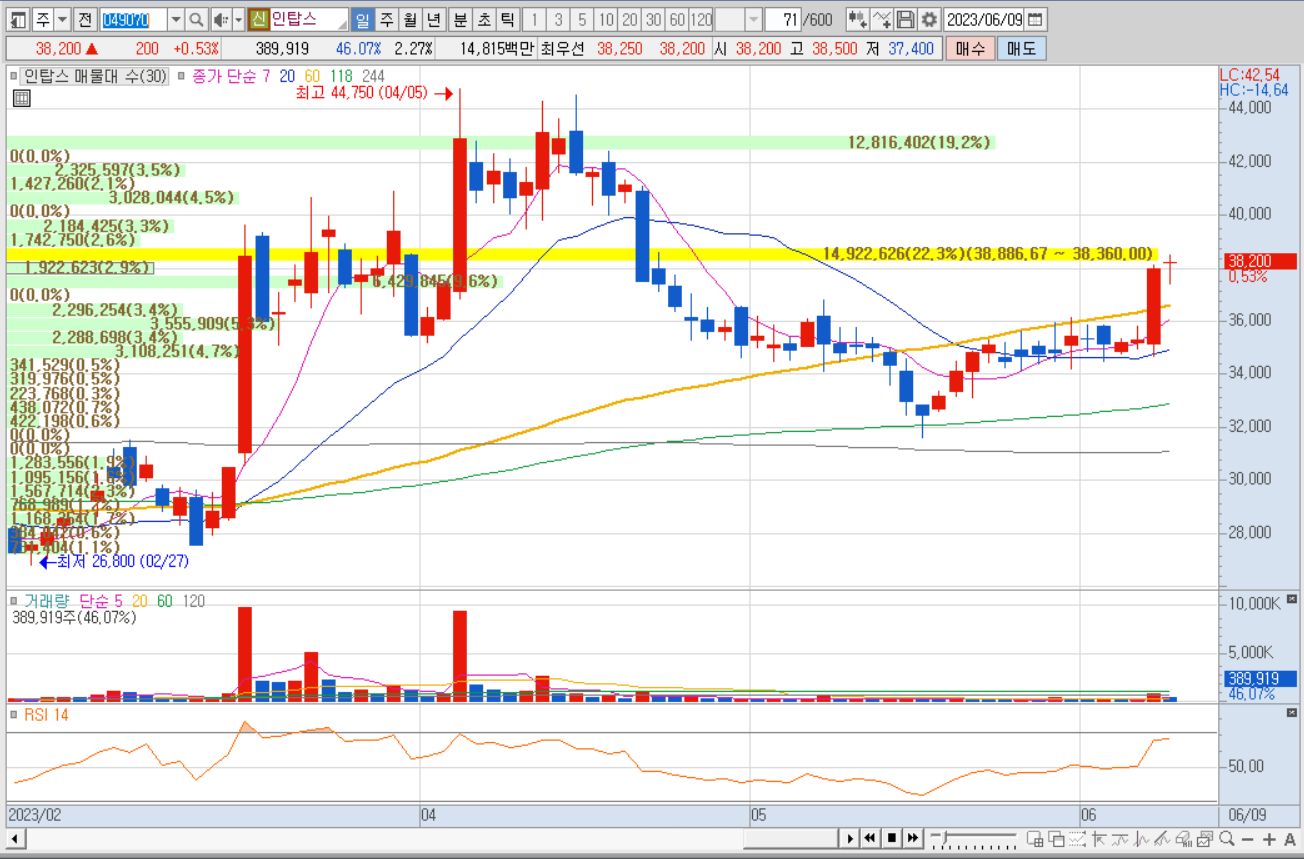Click the left scroll arrow at bottom-left
Image resolution: width=1304 pixels, height=859 pixels.
14,838
